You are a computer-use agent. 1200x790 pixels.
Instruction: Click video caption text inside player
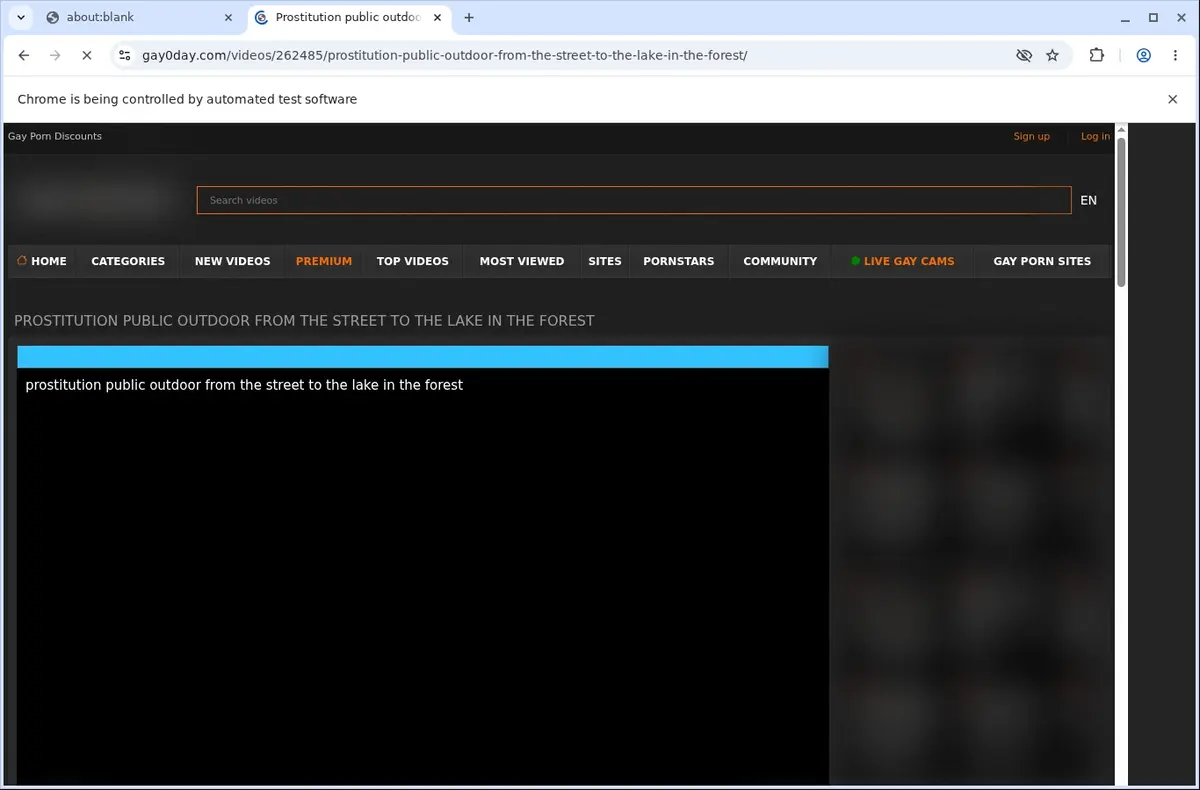(x=244, y=385)
